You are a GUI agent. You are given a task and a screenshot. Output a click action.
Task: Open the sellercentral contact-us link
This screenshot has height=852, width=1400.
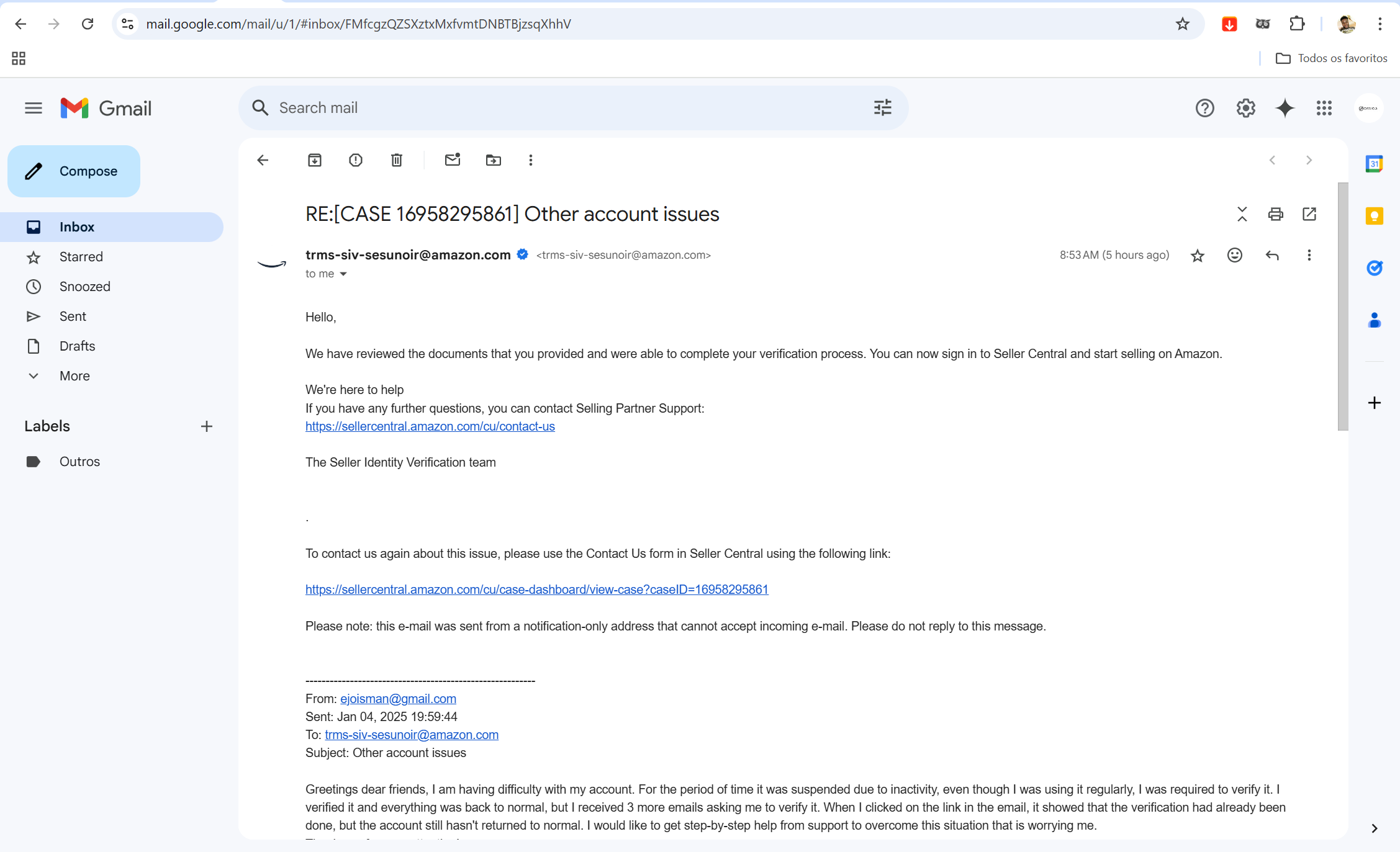[430, 426]
